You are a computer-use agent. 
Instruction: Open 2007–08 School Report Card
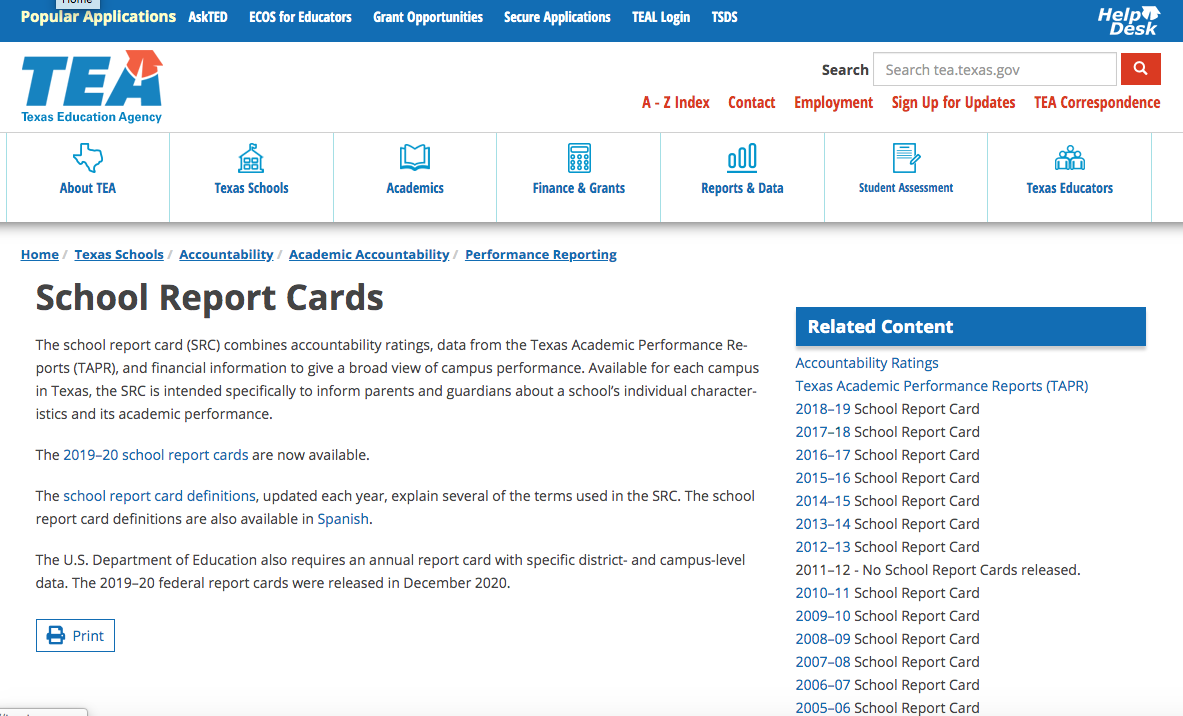[822, 662]
